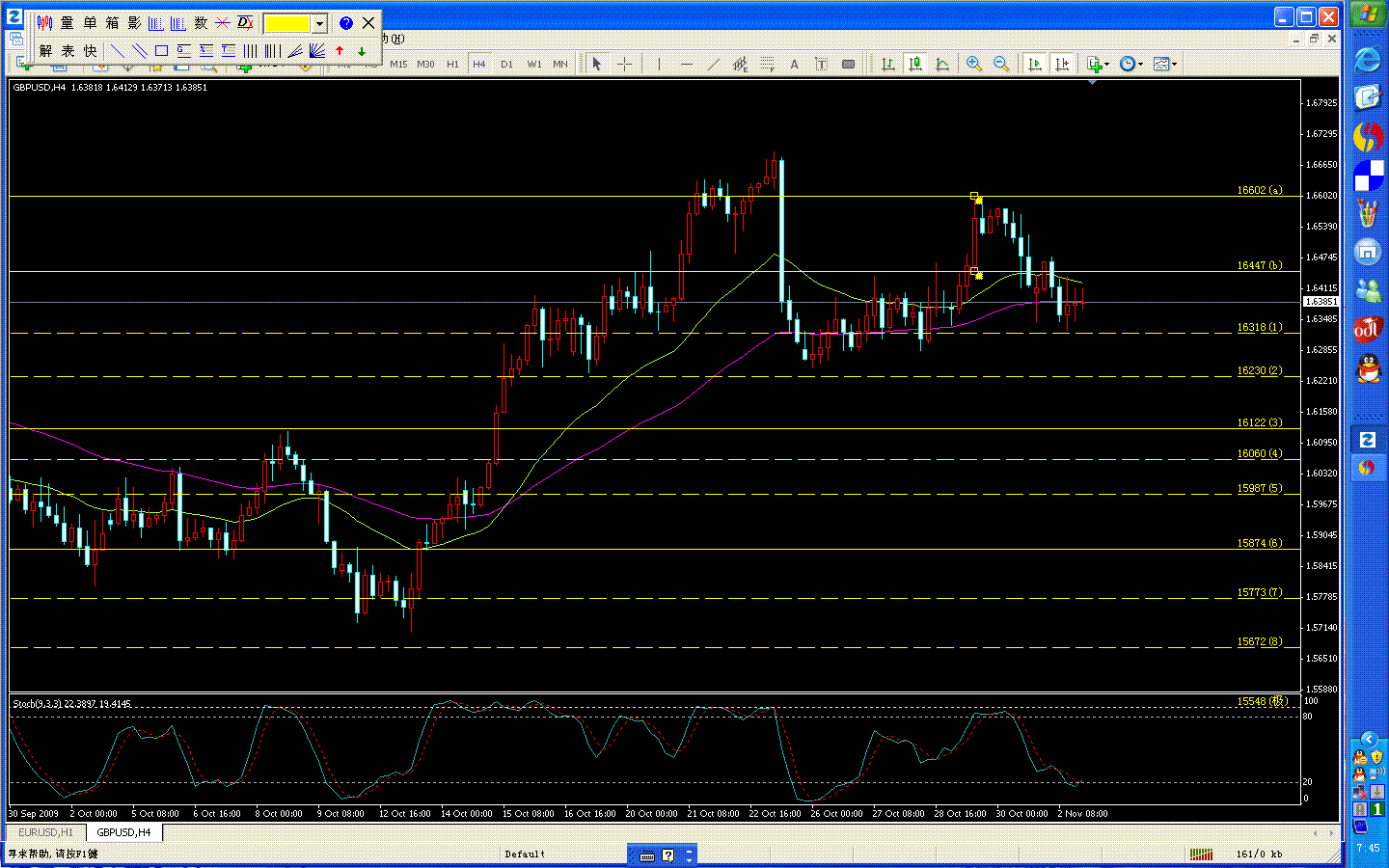
Task: Select the text label T tool
Action: pyautogui.click(x=821, y=65)
